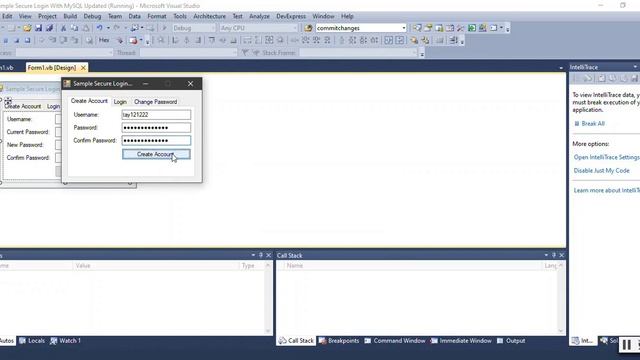Click the pause overlay button at bottom right
Screen dimensions: 640x360
point(627,345)
